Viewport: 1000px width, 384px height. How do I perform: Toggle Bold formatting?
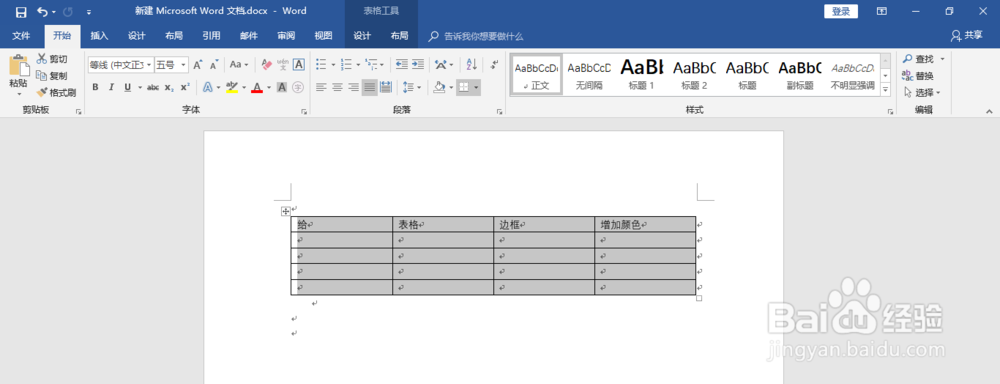[96, 87]
